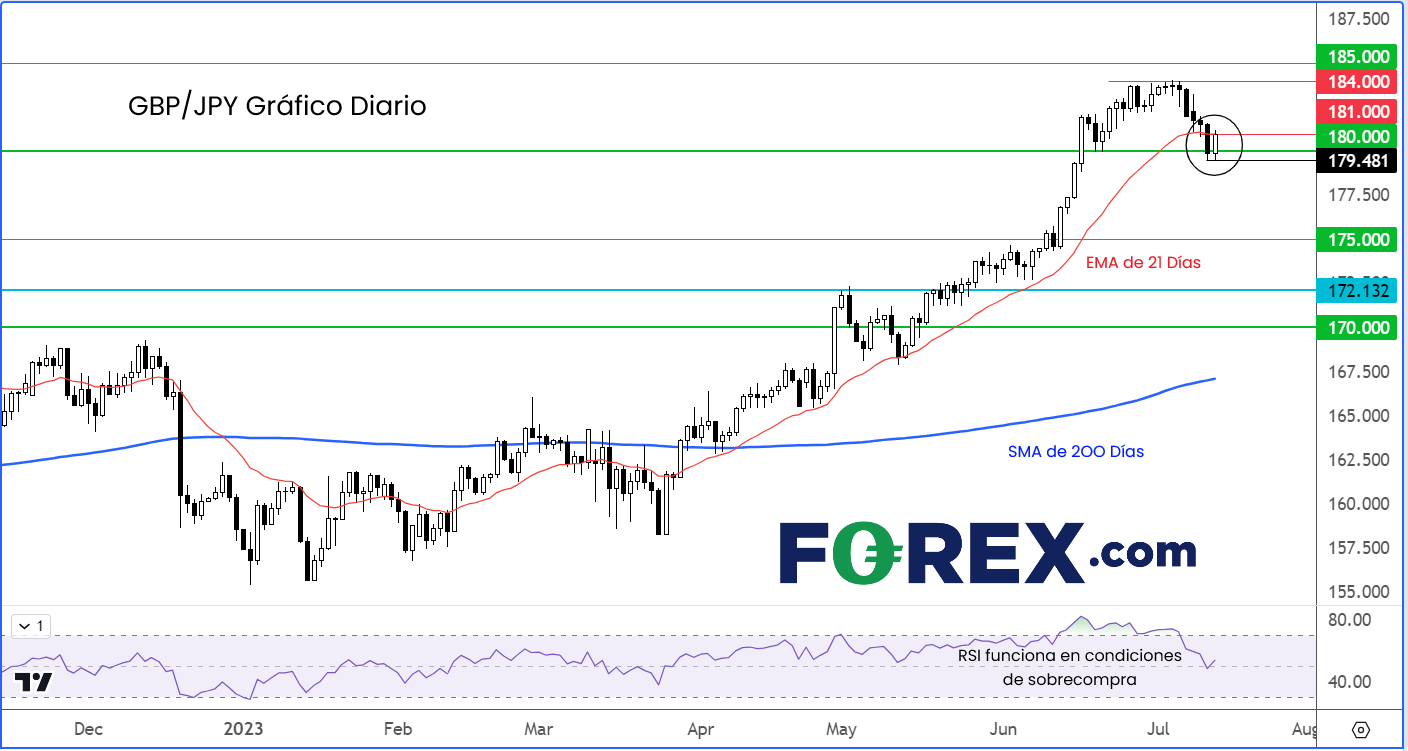The image size is (1408, 751).
Task: Select the 184.000 red price label
Action: pyautogui.click(x=1355, y=82)
